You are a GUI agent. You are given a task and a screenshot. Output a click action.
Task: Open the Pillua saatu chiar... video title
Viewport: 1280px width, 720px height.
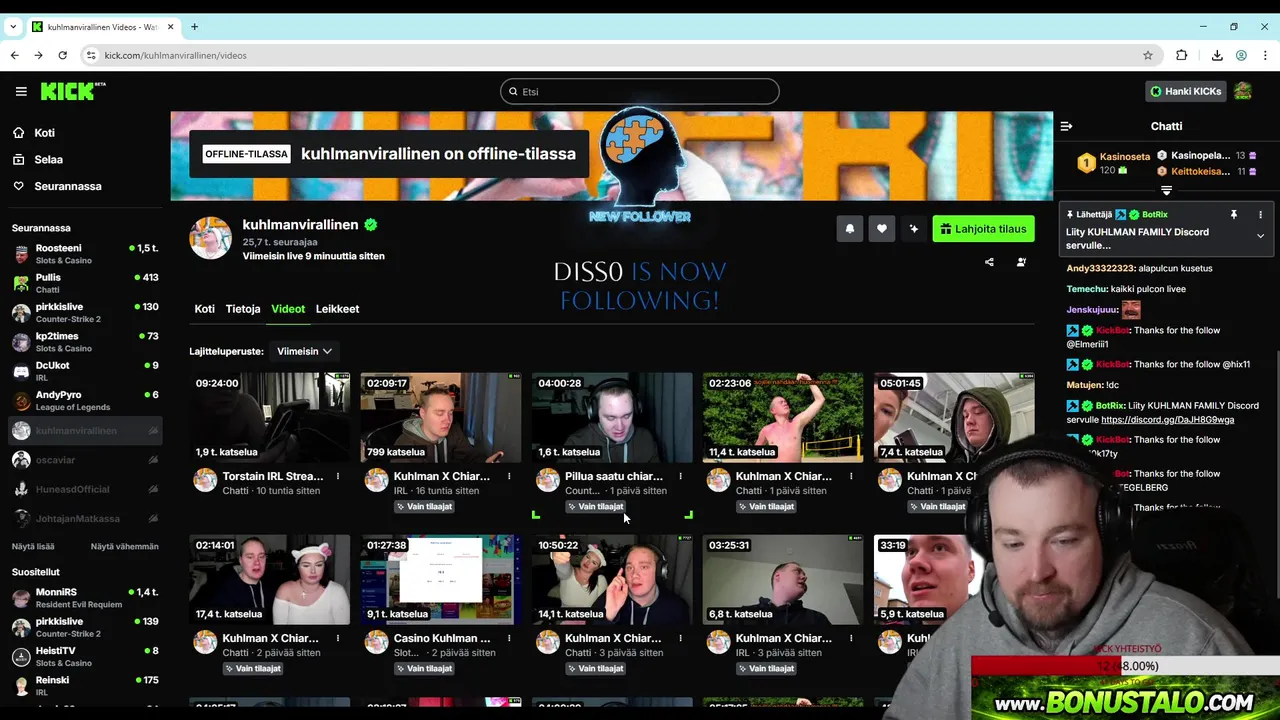[613, 476]
